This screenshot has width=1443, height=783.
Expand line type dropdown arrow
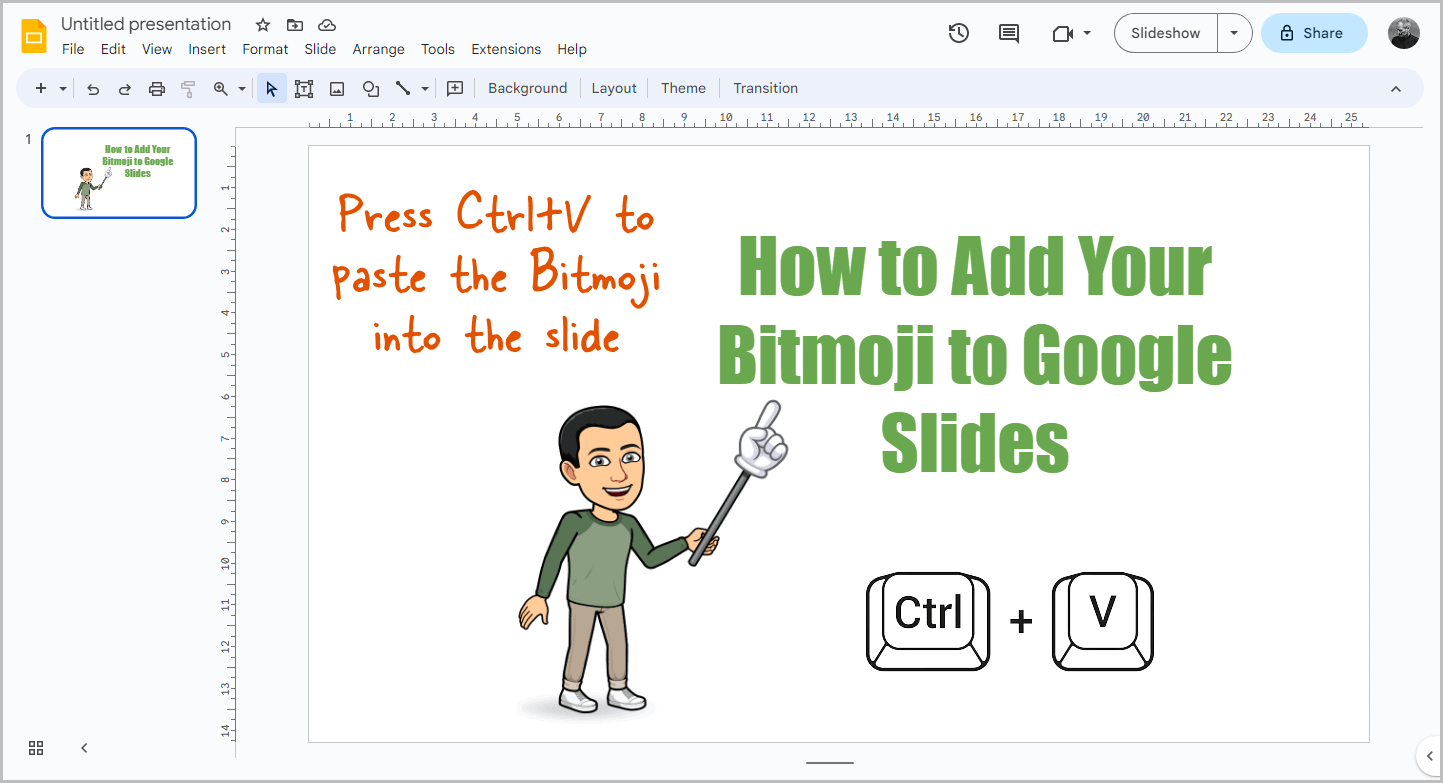click(x=424, y=88)
